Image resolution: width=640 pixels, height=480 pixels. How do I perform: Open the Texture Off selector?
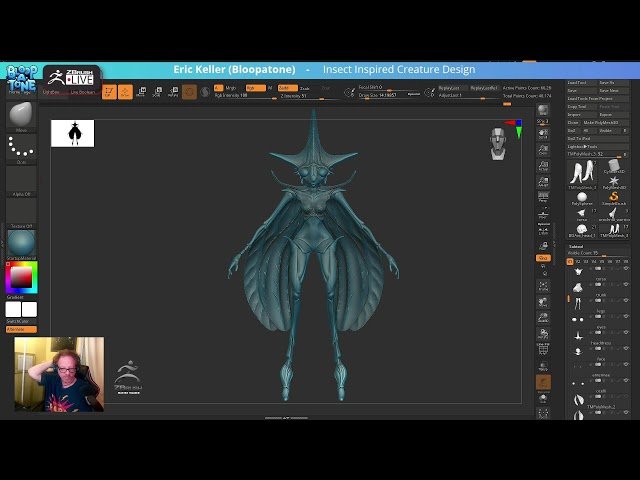pyautogui.click(x=20, y=213)
